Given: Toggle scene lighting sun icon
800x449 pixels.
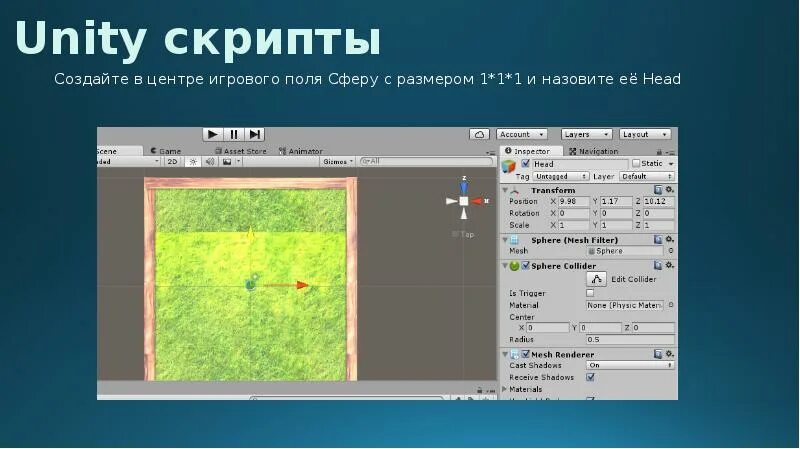Looking at the screenshot, I should point(193,161).
